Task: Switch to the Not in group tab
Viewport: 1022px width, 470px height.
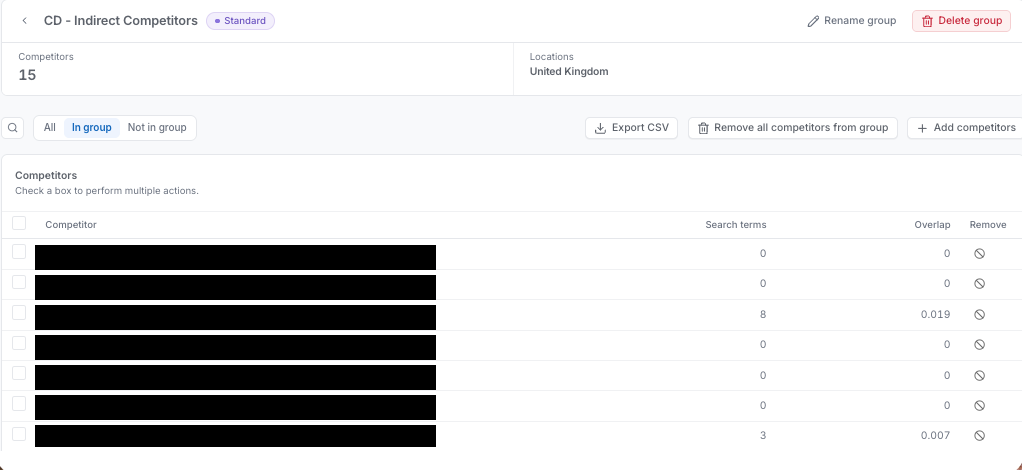Action: click(157, 128)
